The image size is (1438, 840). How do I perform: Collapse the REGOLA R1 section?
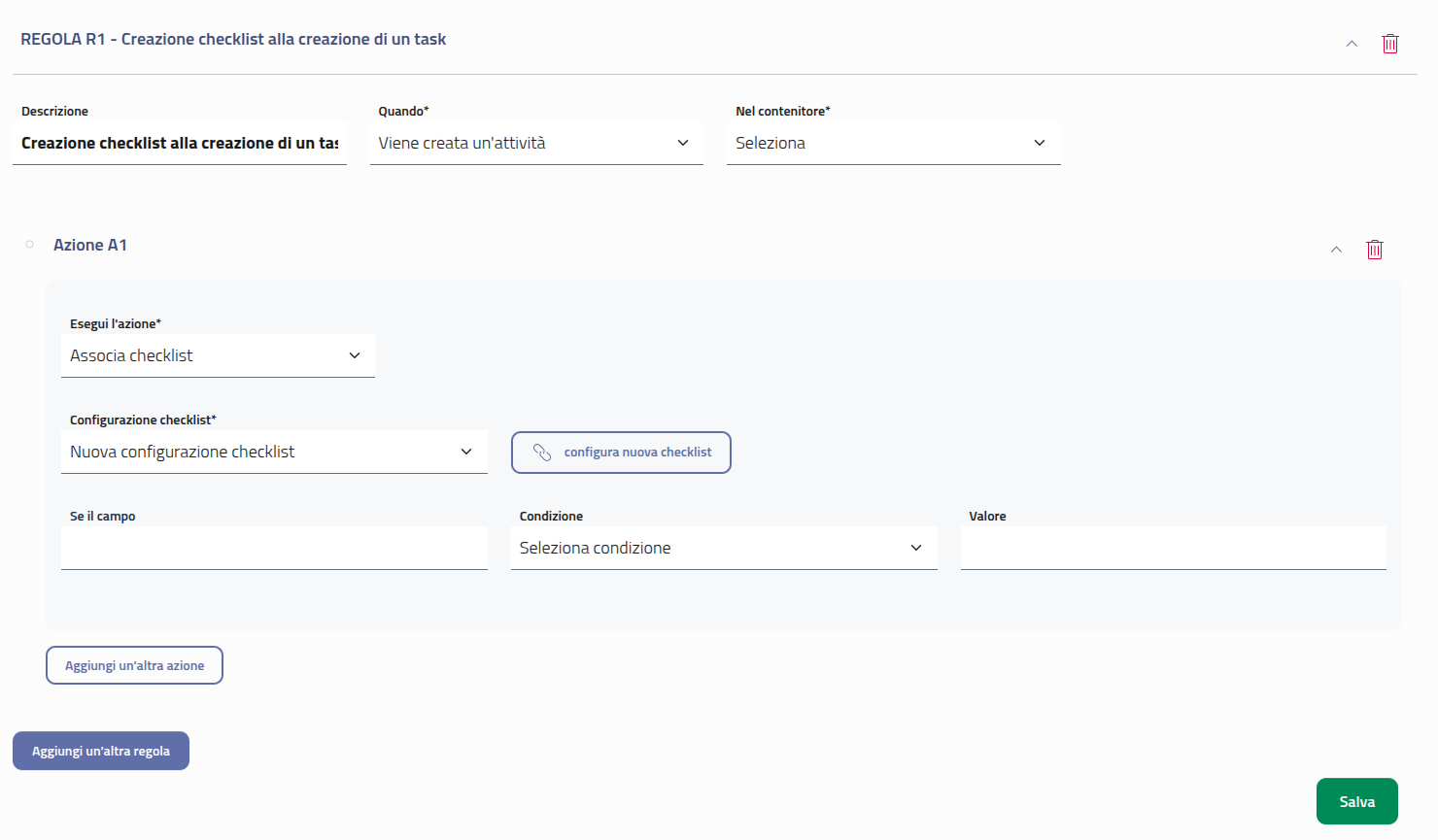pyautogui.click(x=1351, y=43)
